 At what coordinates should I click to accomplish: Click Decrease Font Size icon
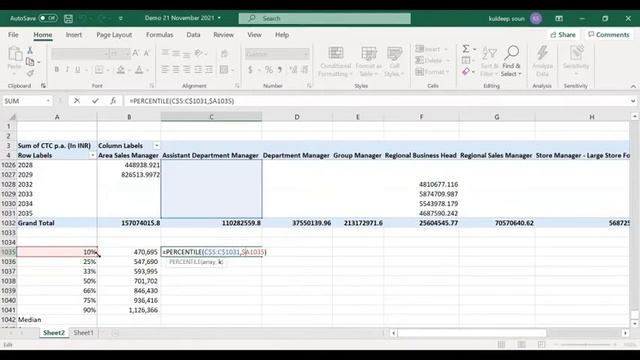point(147,53)
